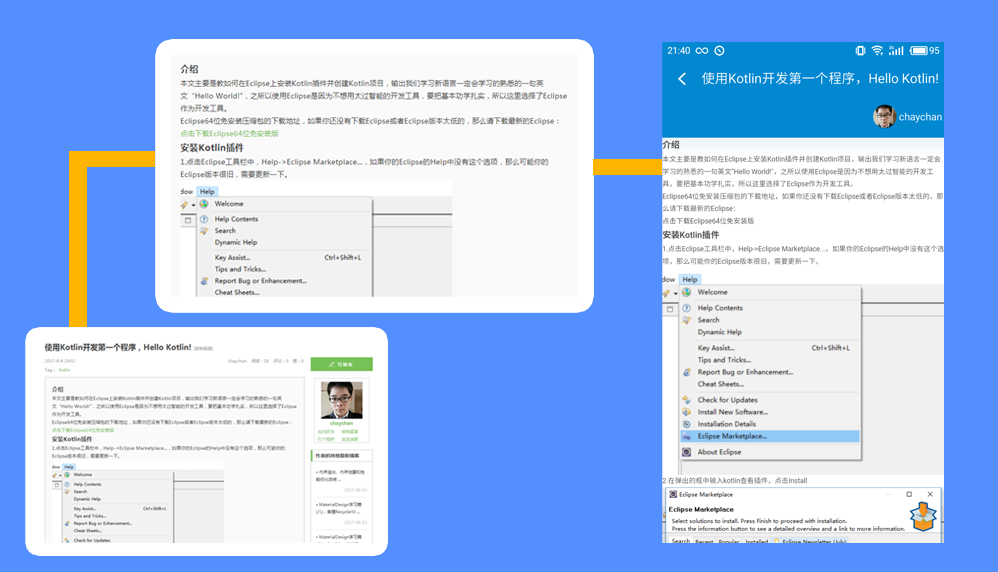Open About Eclipse in the phone's Help menu

click(x=719, y=452)
